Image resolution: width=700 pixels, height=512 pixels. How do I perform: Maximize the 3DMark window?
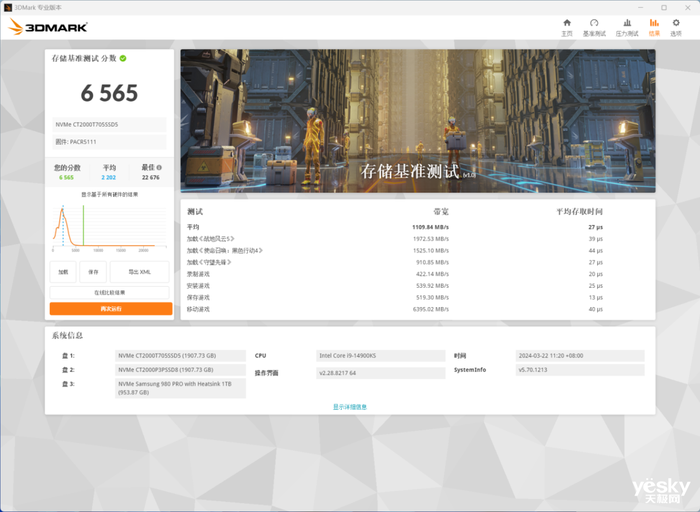pyautogui.click(x=664, y=8)
